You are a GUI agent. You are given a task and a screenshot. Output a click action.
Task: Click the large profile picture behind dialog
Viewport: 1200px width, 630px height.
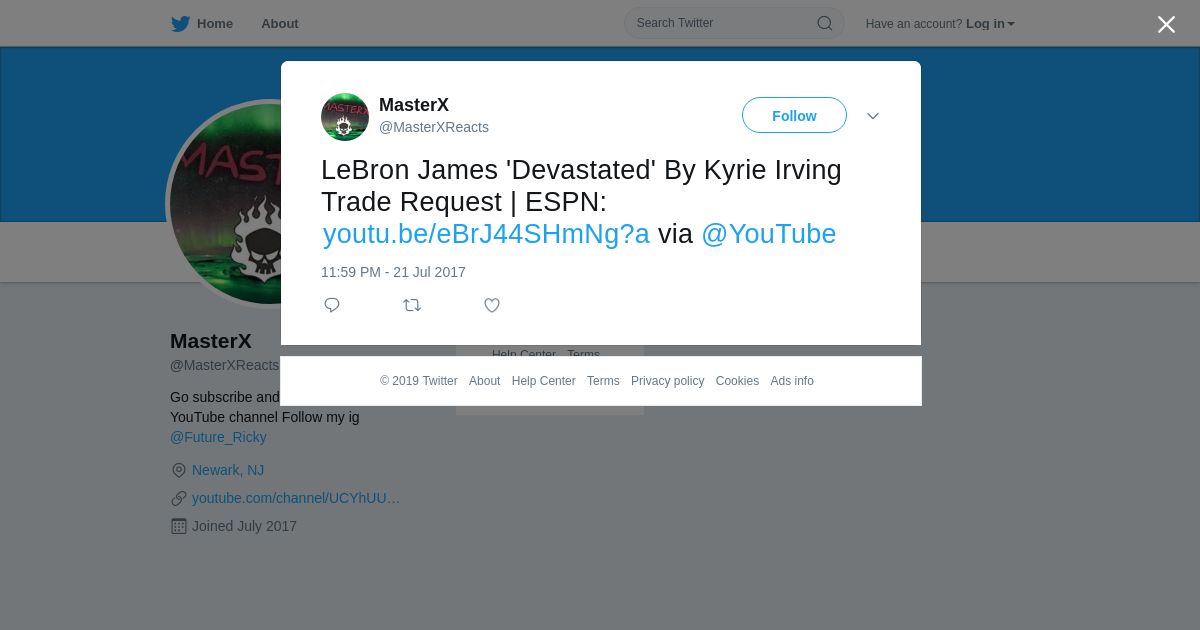click(225, 204)
